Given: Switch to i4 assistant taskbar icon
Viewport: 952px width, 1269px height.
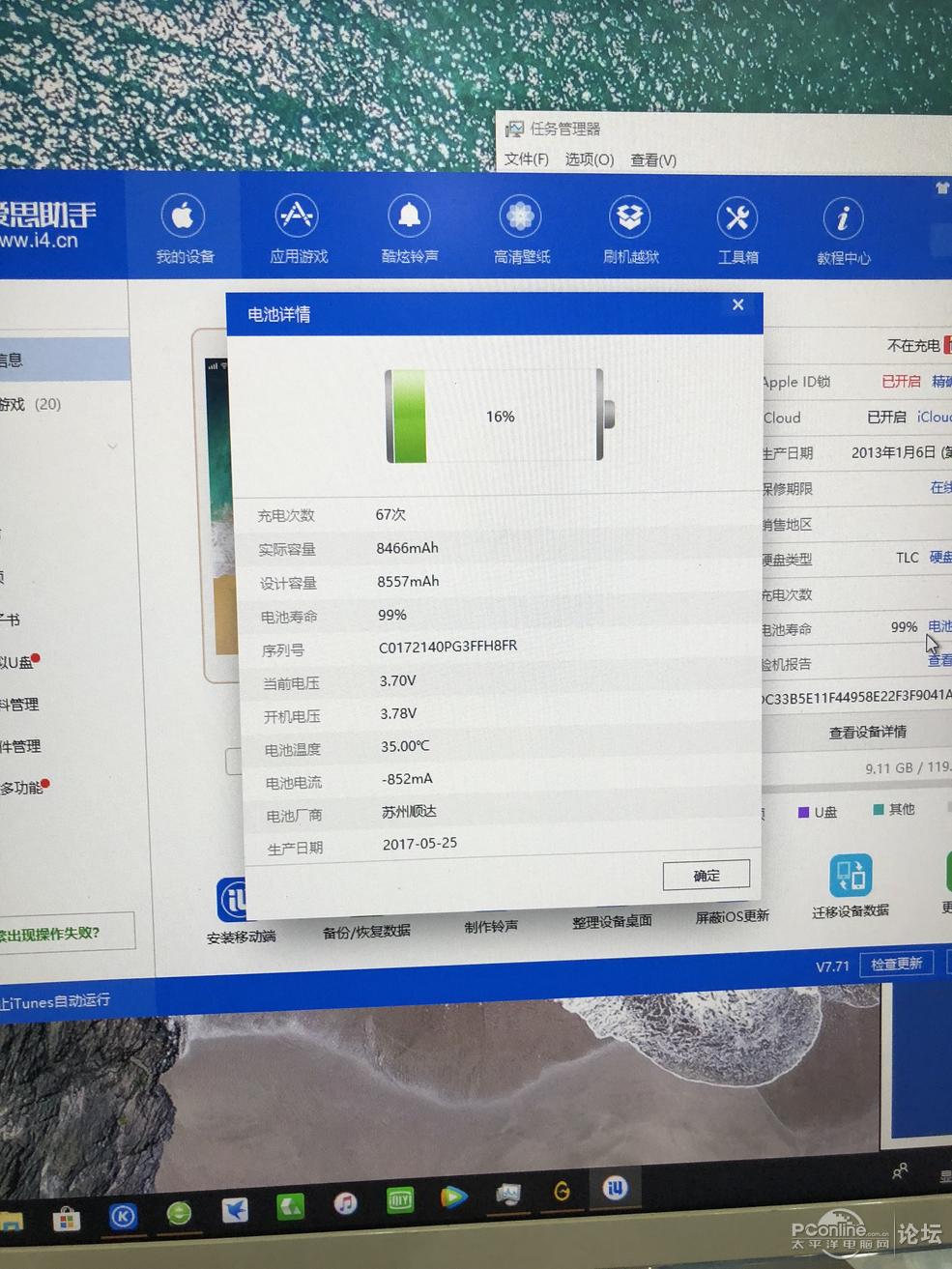Looking at the screenshot, I should (616, 1188).
